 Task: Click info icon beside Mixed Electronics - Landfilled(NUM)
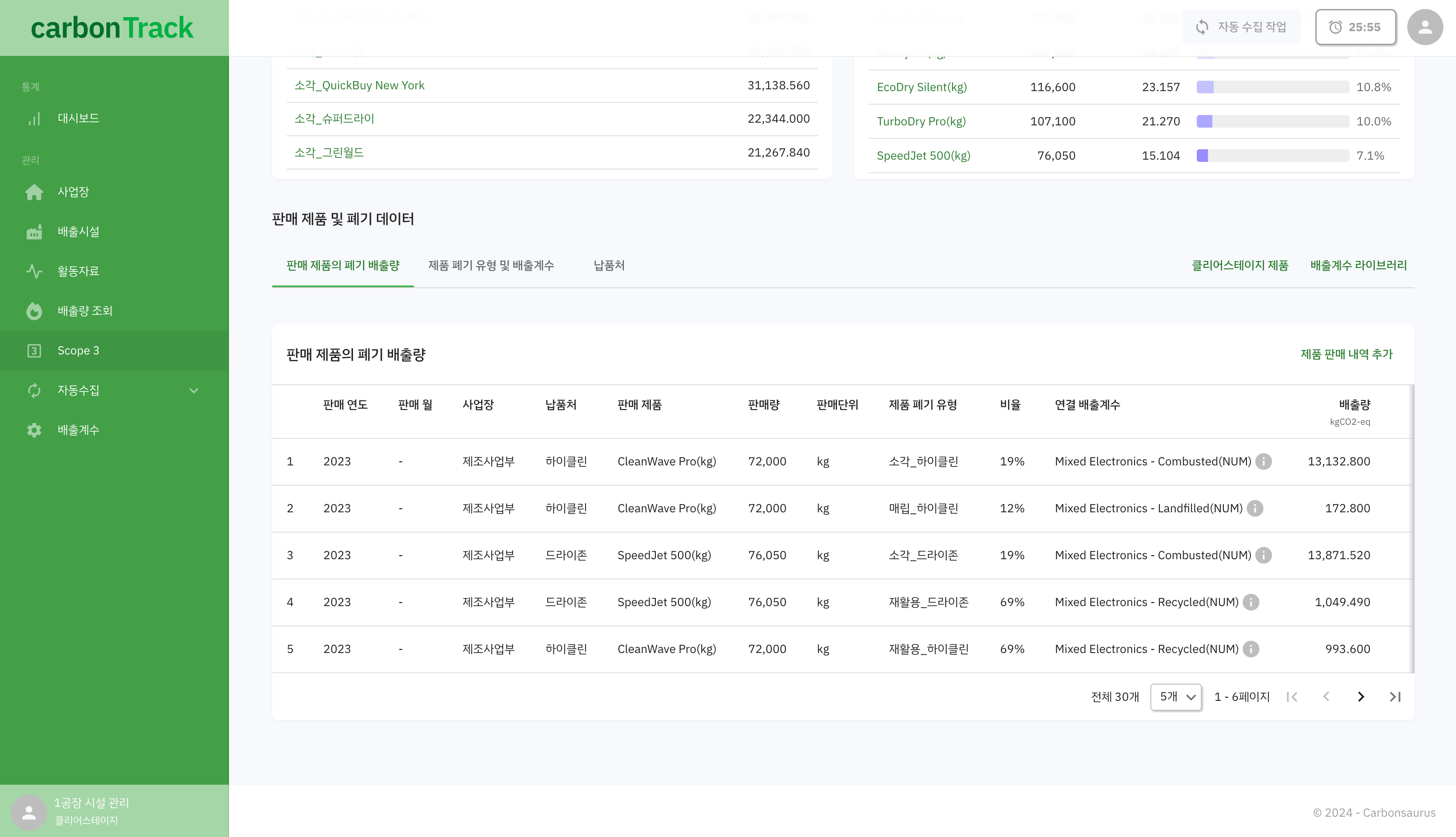pos(1255,509)
